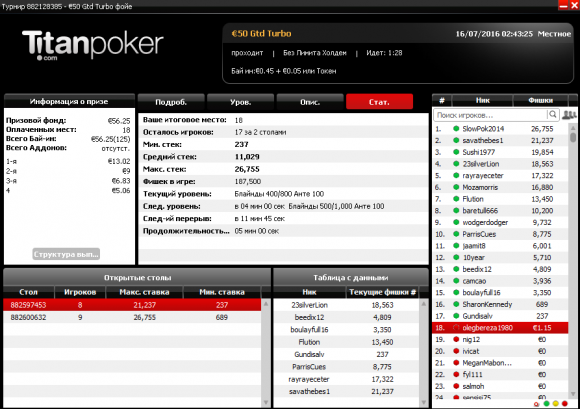Sort player list by the # column
The width and height of the screenshot is (580, 409).
coord(442,100)
